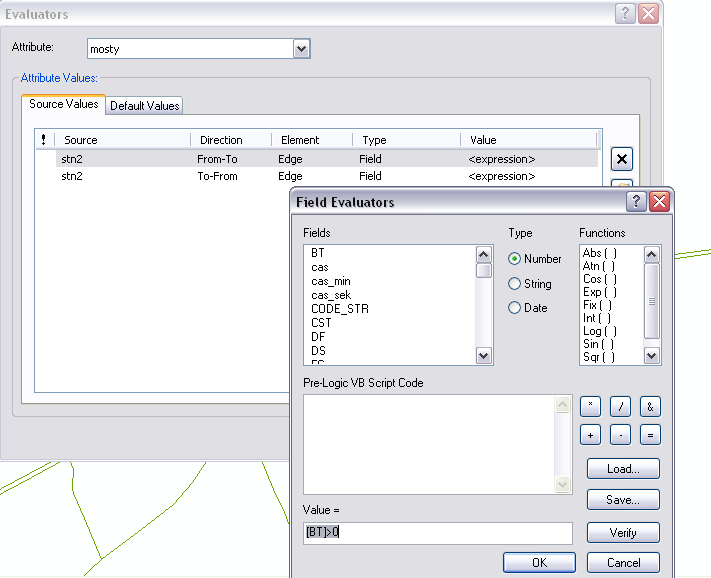Click into the Value expression field
711x578 pixels.
pyautogui.click(x=437, y=533)
